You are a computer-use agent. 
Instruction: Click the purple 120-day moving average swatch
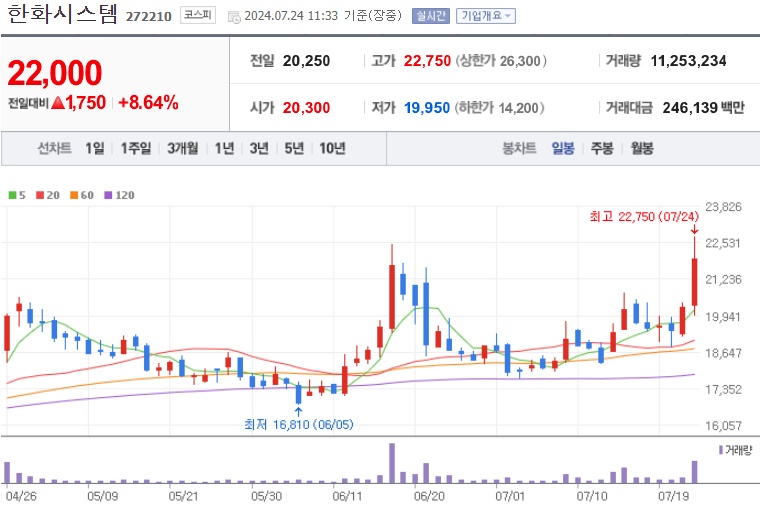pos(108,195)
